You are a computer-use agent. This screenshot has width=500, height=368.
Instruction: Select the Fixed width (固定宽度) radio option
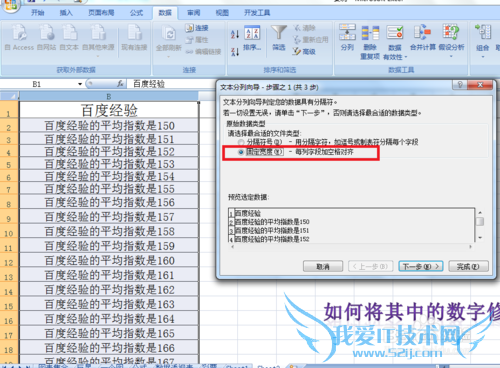tap(241, 152)
